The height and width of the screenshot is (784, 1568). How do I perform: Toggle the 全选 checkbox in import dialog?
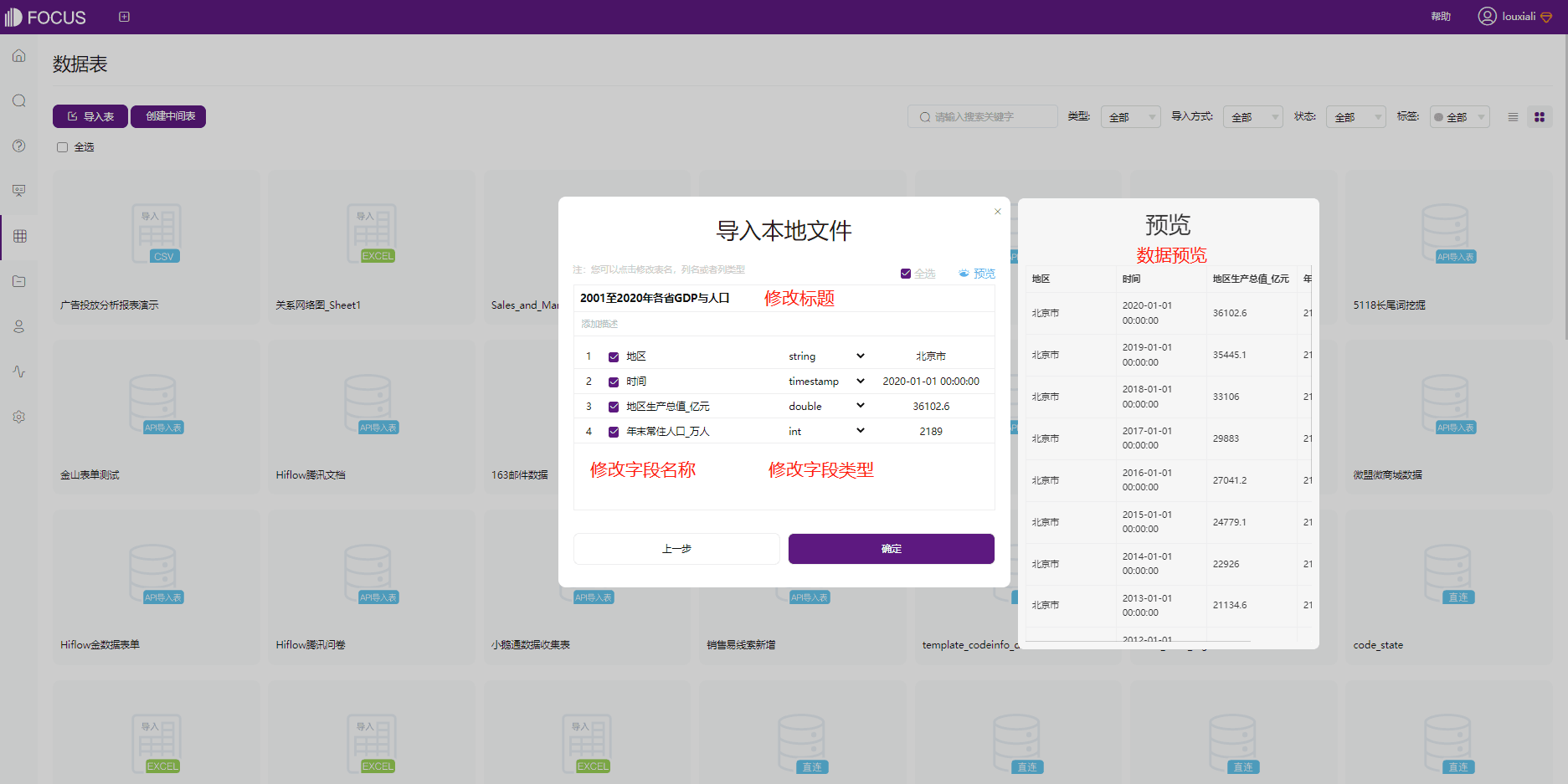point(906,274)
